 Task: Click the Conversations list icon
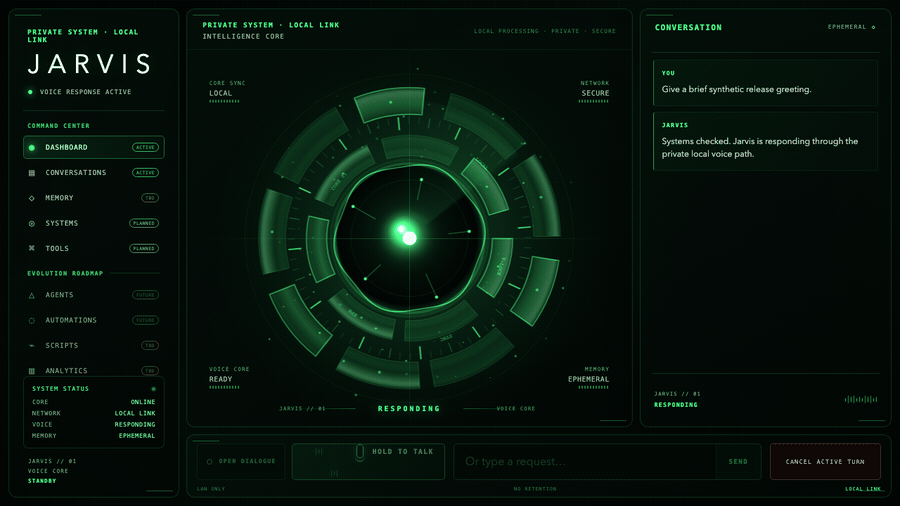32,173
